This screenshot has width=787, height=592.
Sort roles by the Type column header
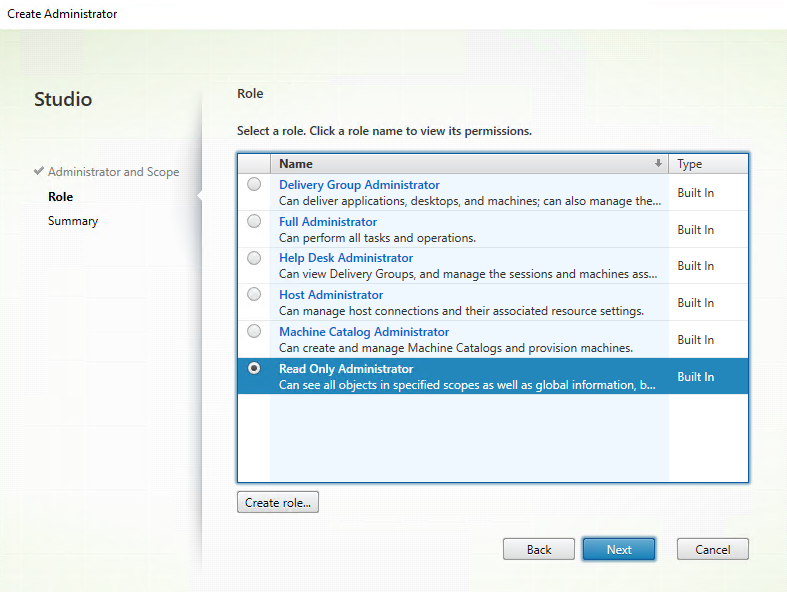(x=708, y=164)
